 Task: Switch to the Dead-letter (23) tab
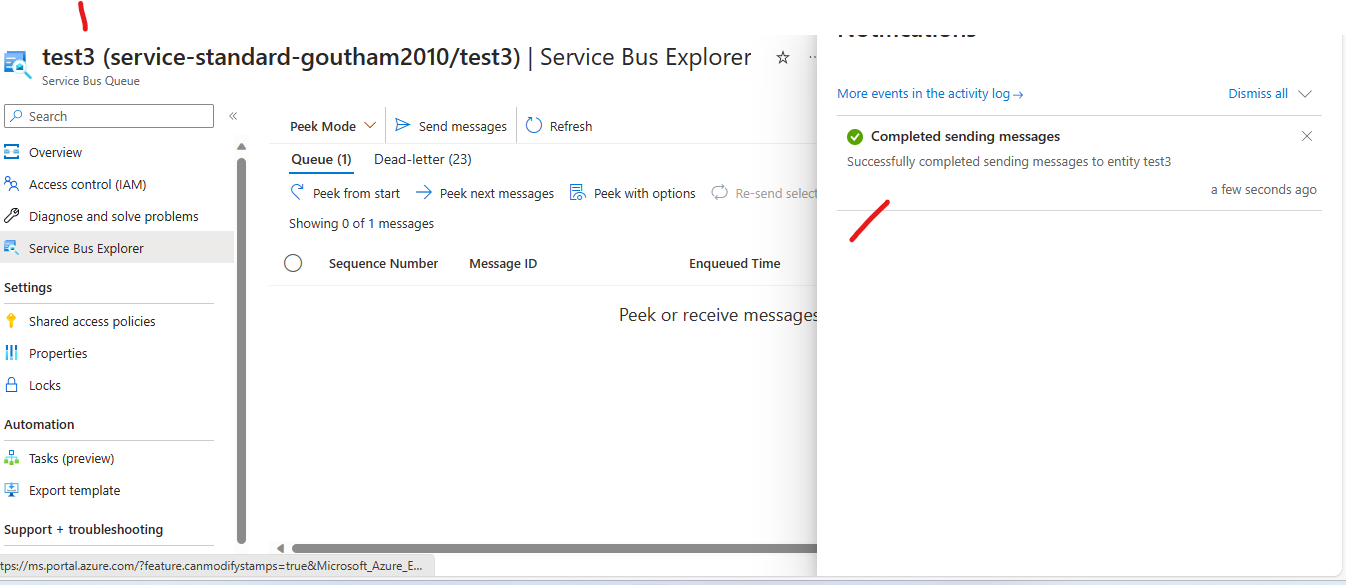pos(422,159)
